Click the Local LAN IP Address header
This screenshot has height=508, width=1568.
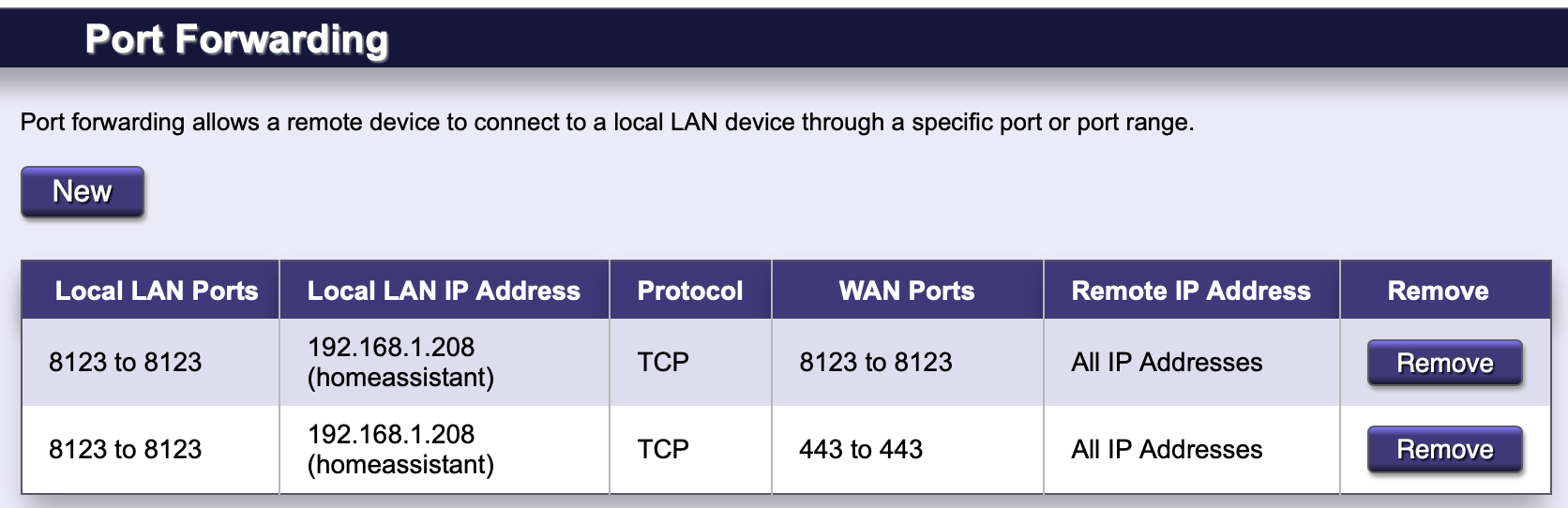(445, 291)
